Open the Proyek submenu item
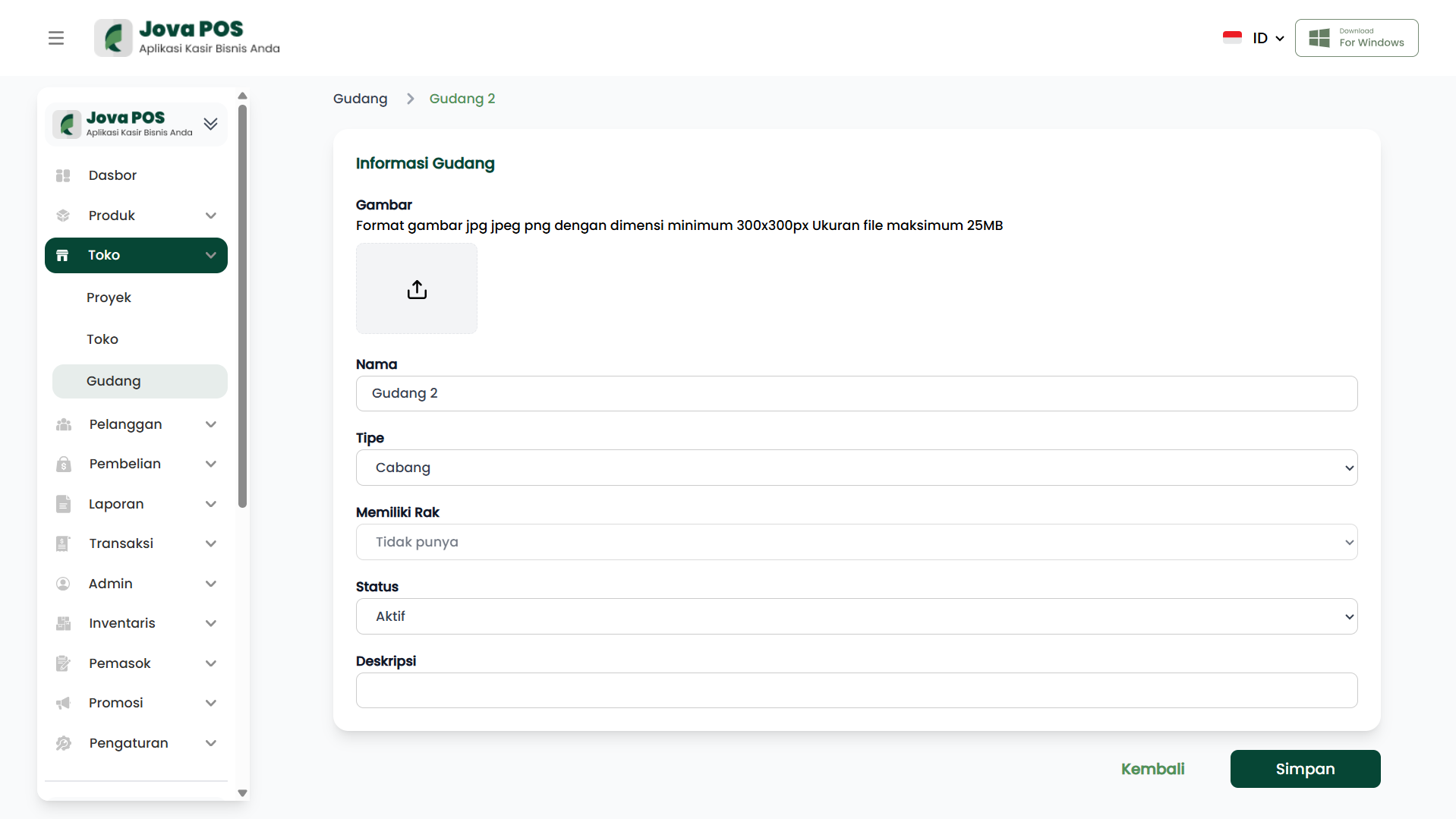 point(109,298)
